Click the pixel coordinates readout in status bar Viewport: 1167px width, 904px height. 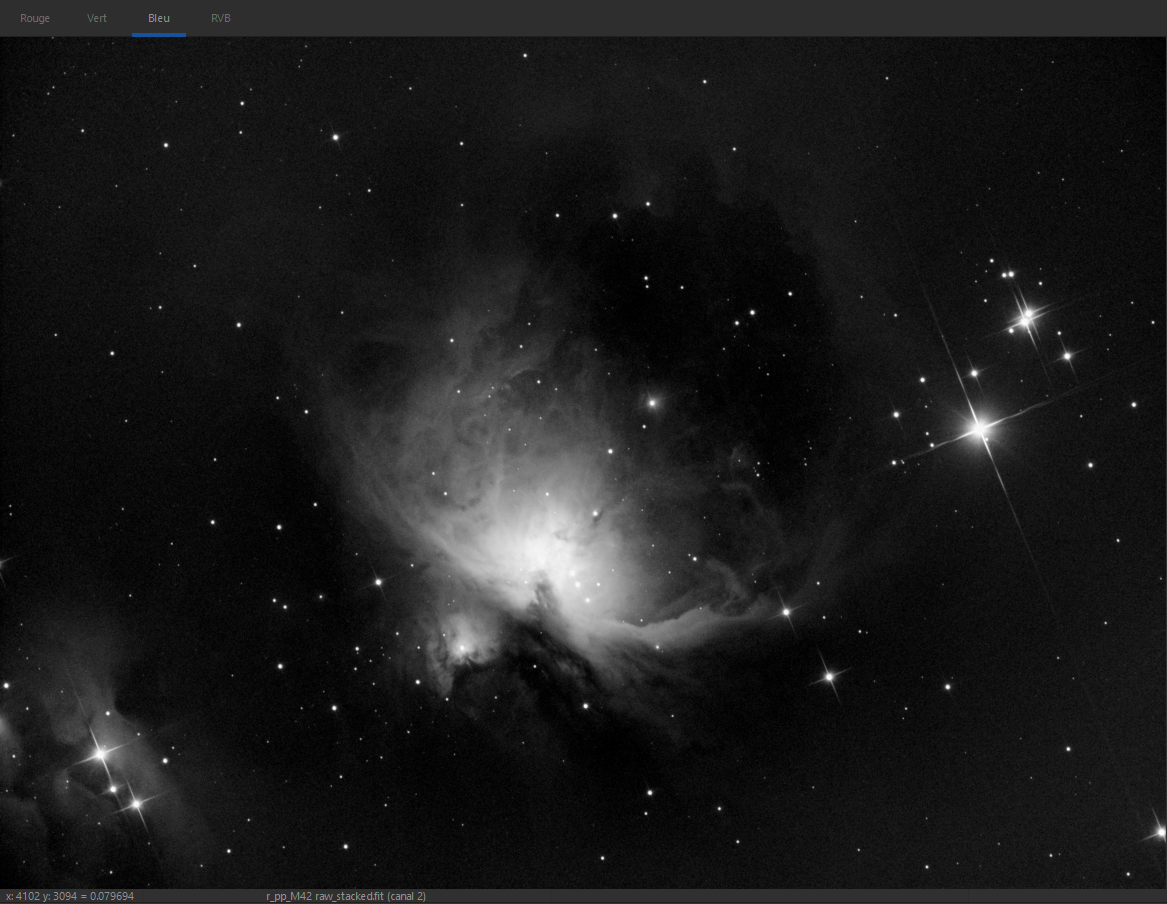click(70, 896)
